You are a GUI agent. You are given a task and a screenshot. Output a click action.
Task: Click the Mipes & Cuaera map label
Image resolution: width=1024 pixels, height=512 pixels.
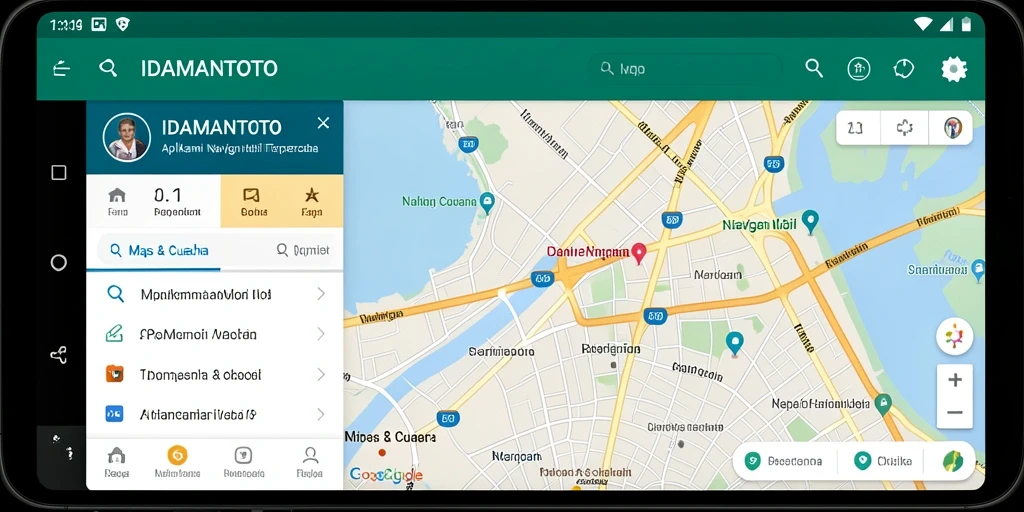[x=390, y=437]
